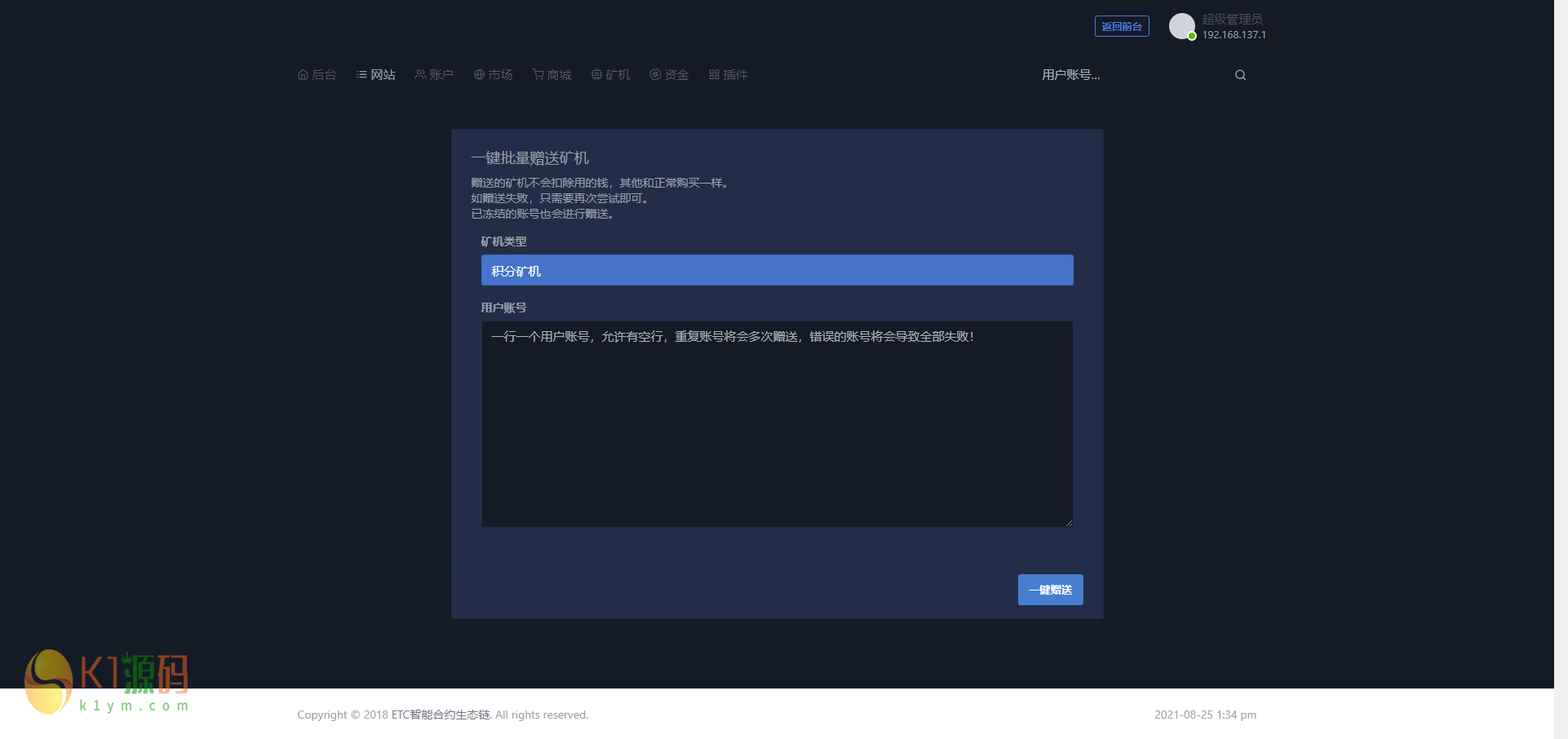Click the 超级管理员 user name
The image size is (1568, 739).
coord(1232,19)
